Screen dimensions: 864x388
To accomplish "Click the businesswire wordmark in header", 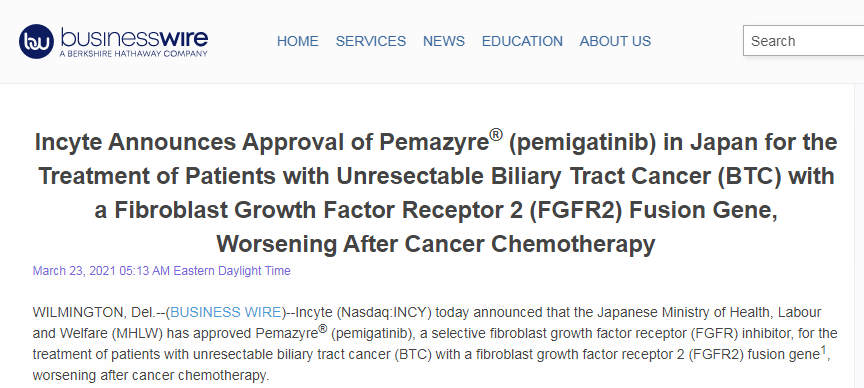I will click(134, 37).
